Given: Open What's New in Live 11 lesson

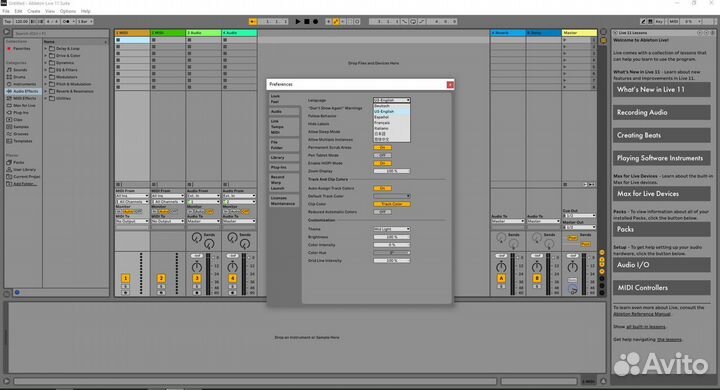Looking at the screenshot, I should point(662,90).
